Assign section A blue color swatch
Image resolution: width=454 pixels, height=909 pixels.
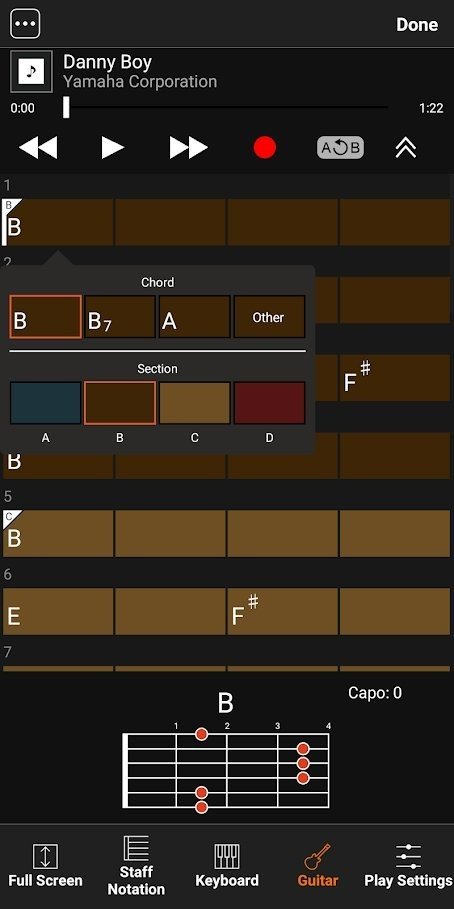click(45, 403)
